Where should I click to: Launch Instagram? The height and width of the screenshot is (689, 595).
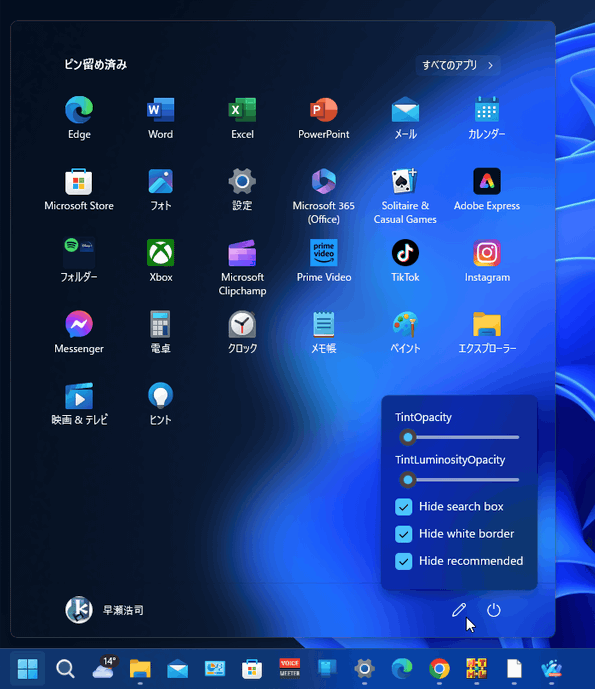pos(487,260)
